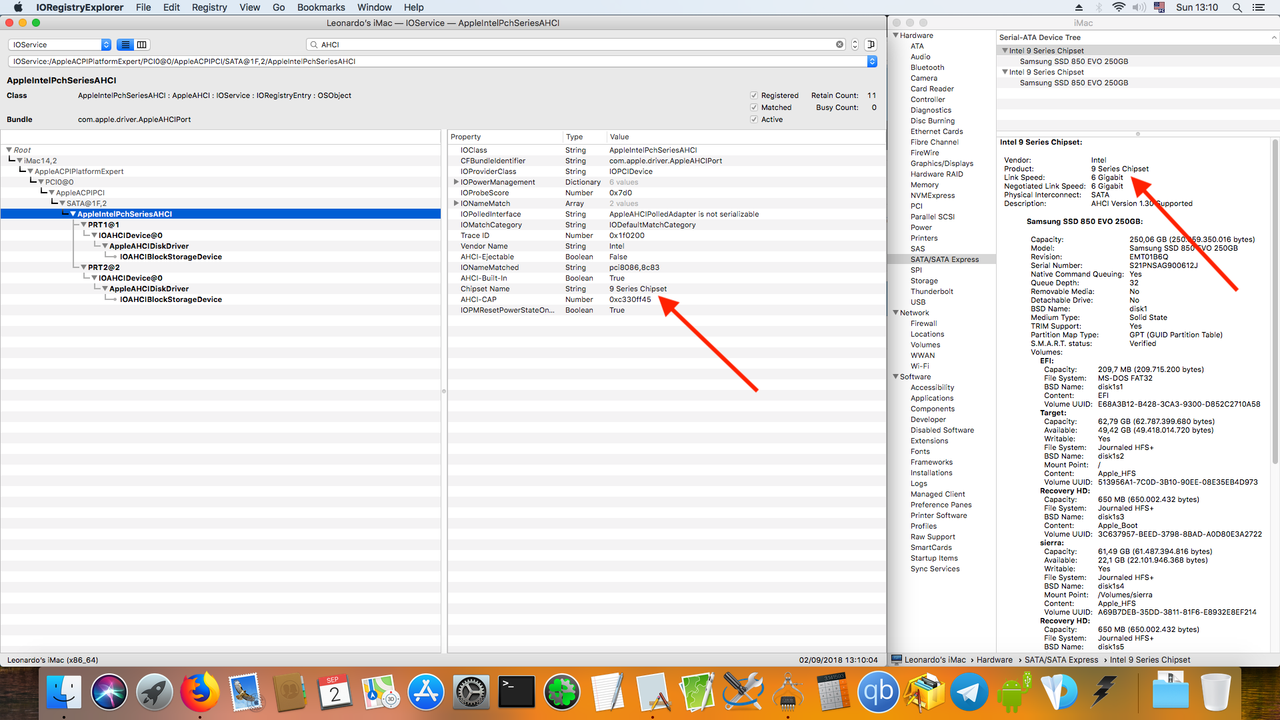This screenshot has height=720, width=1280.
Task: Collapse the SATA@1F,2 tree node
Action: 62,203
